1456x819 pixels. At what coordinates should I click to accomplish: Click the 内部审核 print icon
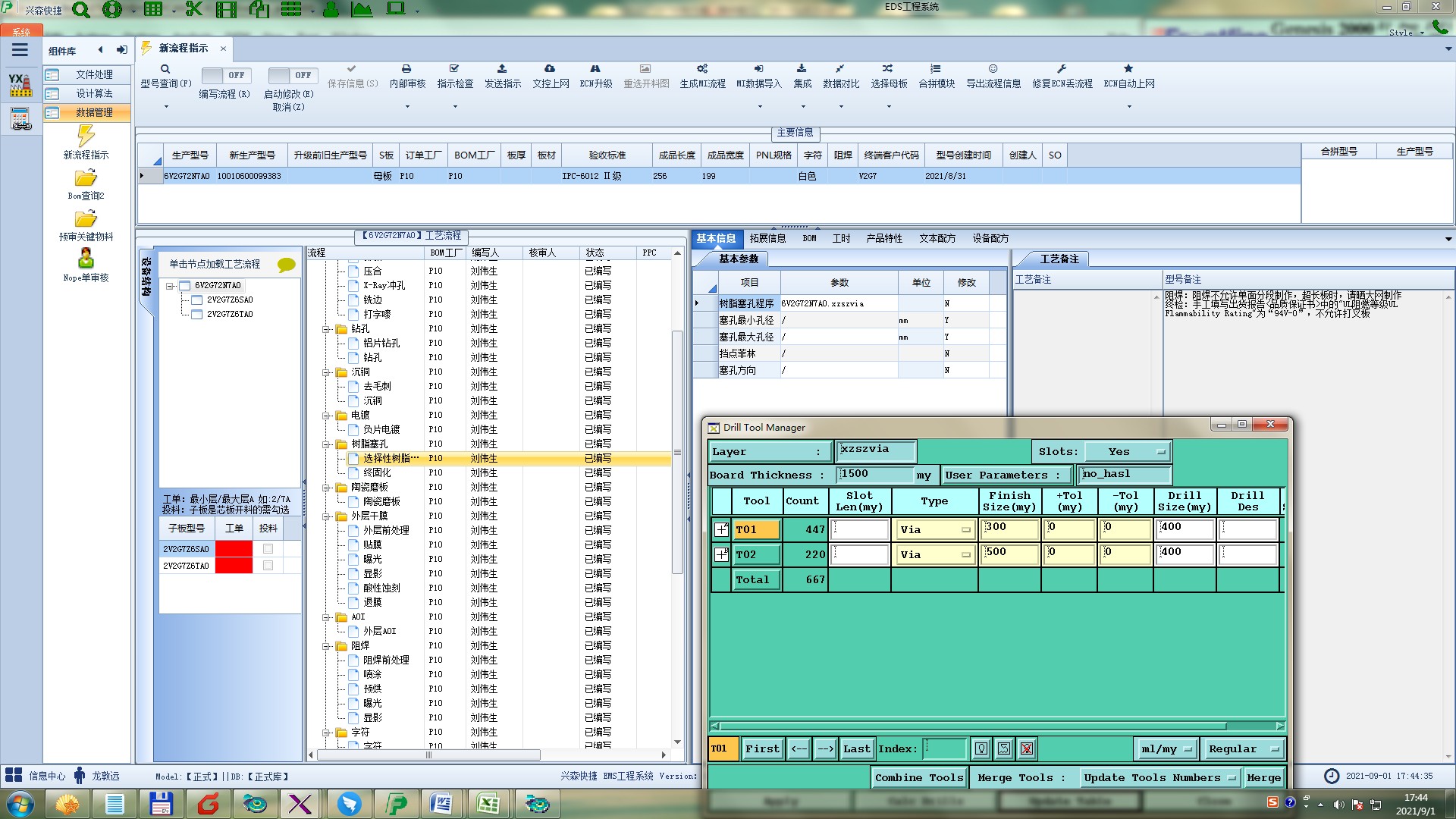point(406,69)
